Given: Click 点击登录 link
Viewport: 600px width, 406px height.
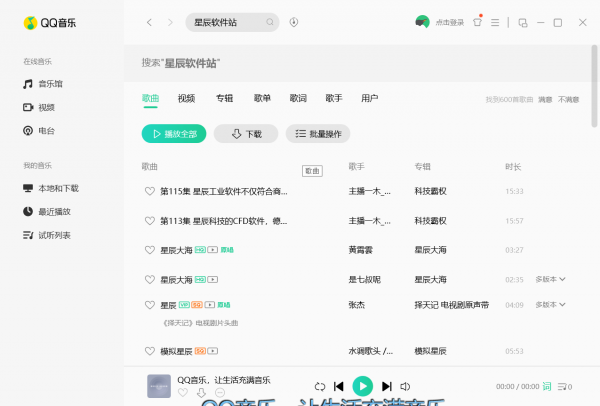Looking at the screenshot, I should click(450, 23).
